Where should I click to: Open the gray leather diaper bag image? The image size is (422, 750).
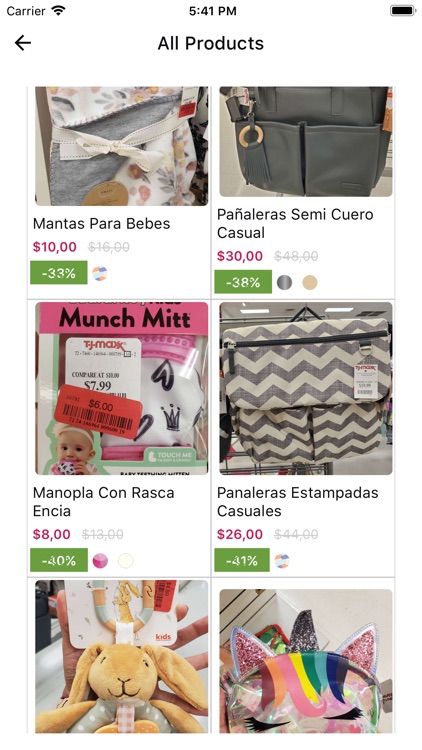[306, 142]
